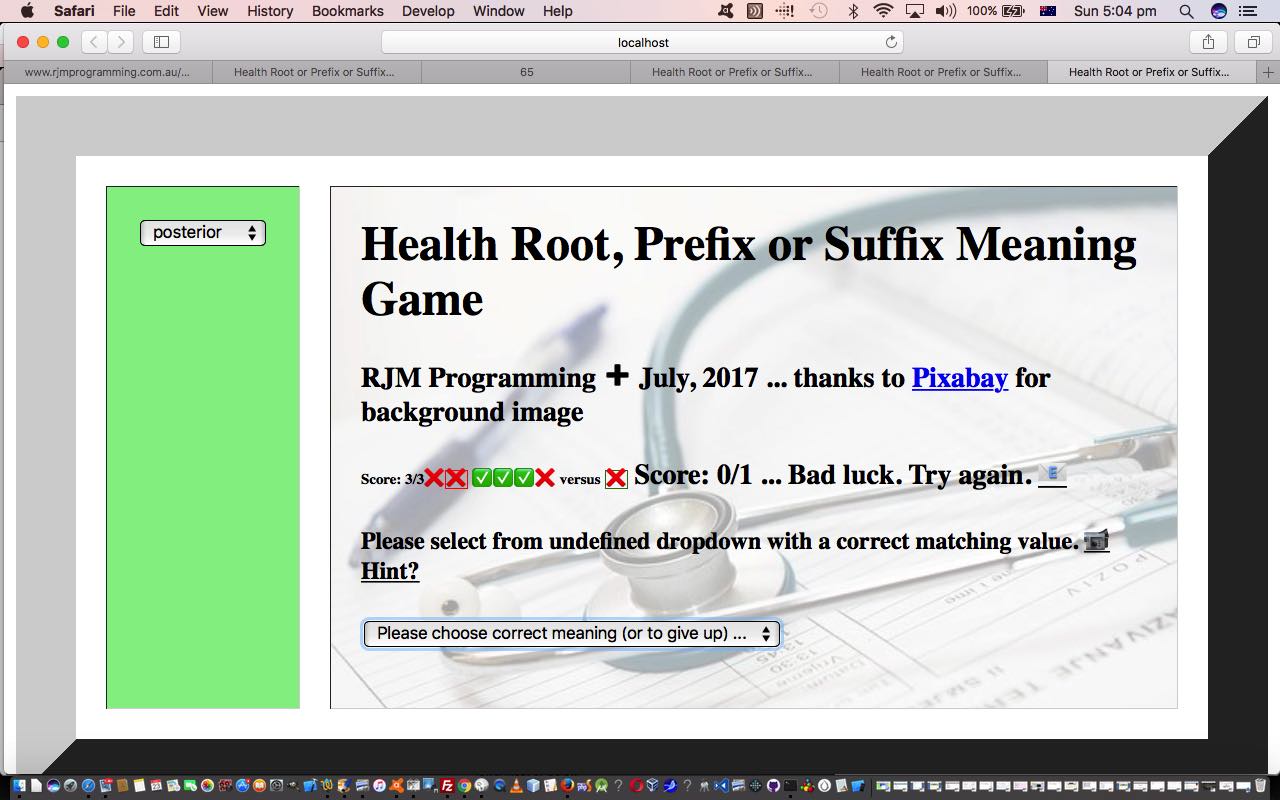Add a new Safari tab
Image resolution: width=1280 pixels, height=800 pixels.
(1268, 72)
